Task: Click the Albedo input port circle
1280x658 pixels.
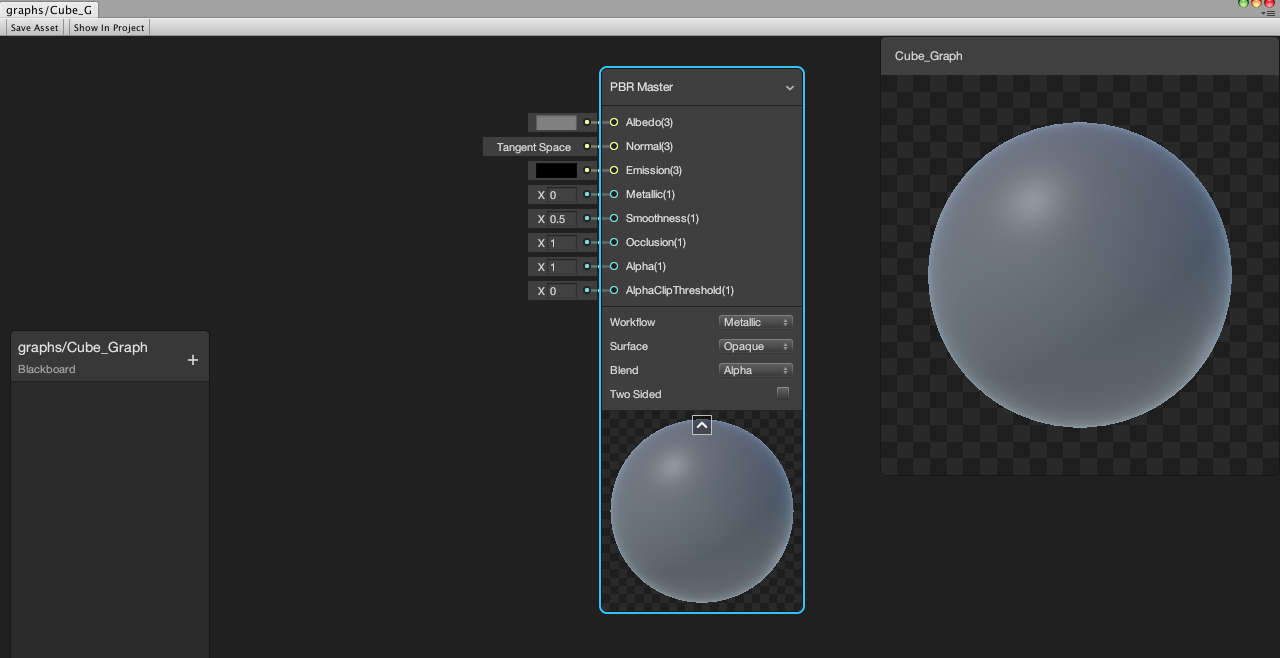Action: (614, 122)
